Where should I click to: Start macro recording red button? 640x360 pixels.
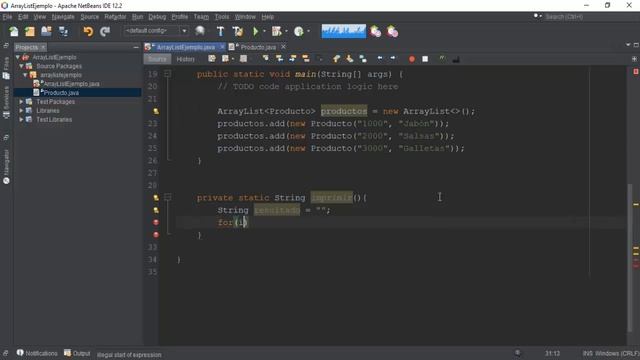(411, 59)
